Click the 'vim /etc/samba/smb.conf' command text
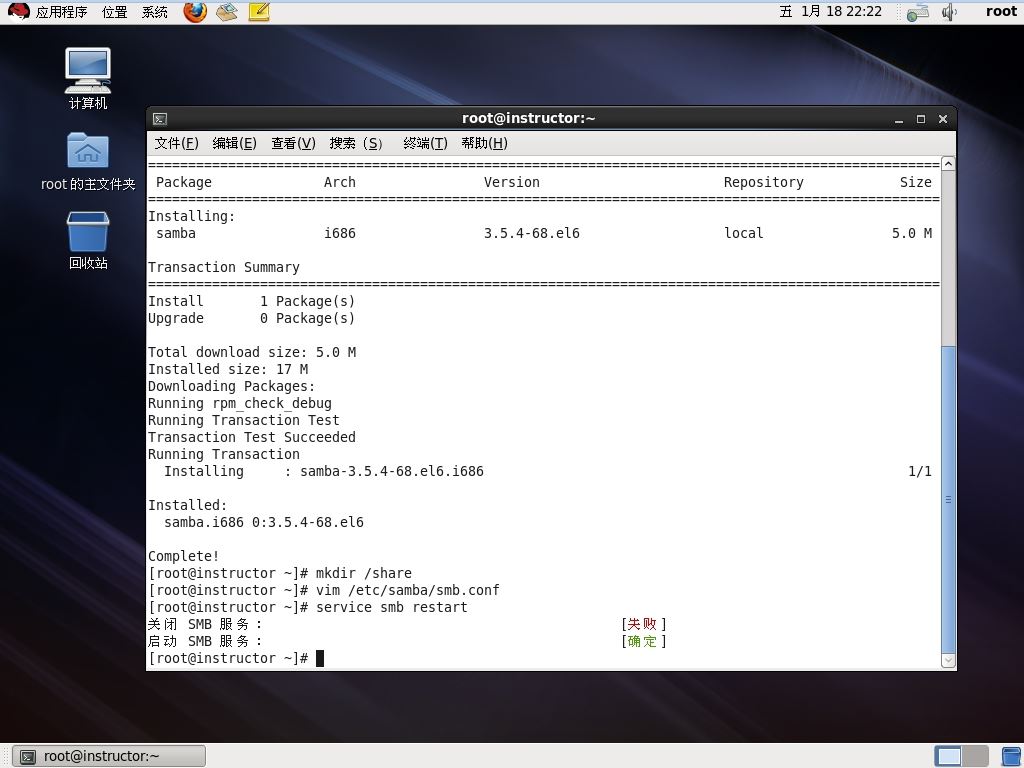 click(408, 590)
